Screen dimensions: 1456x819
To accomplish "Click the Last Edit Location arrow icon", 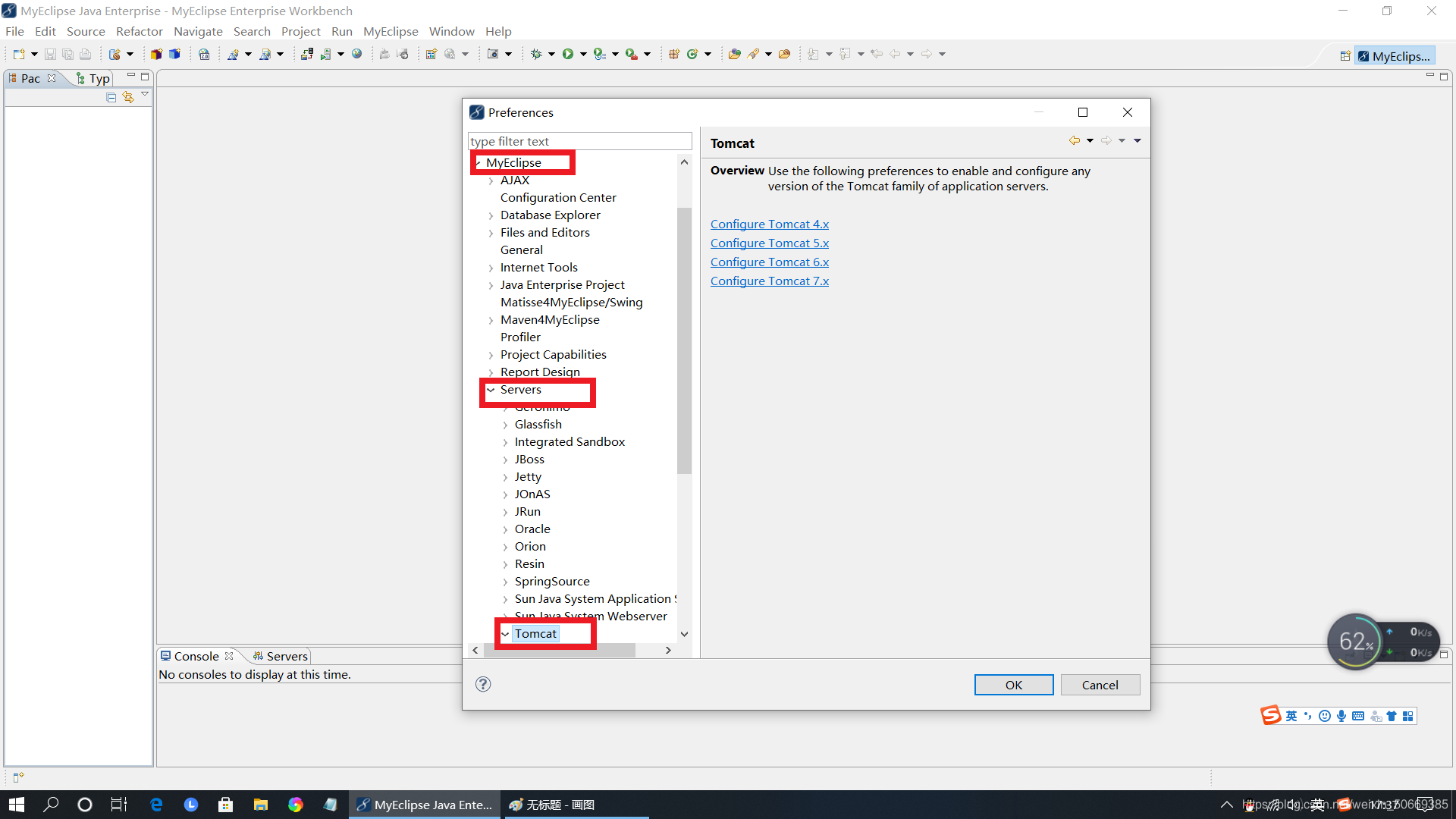I will click(877, 54).
